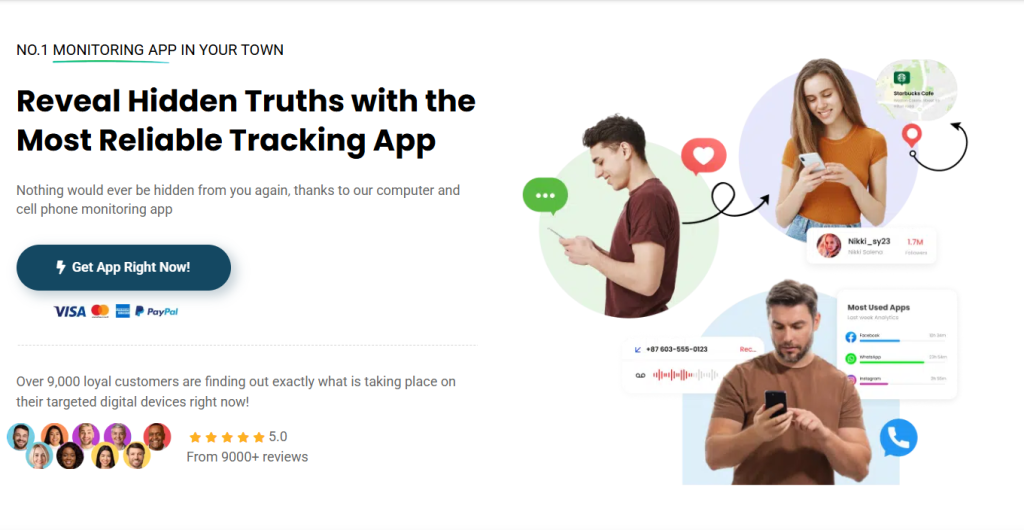This screenshot has width=1024, height=530.
Task: Click the WhatsApp icon in Most Used Apps
Action: pyautogui.click(x=850, y=358)
